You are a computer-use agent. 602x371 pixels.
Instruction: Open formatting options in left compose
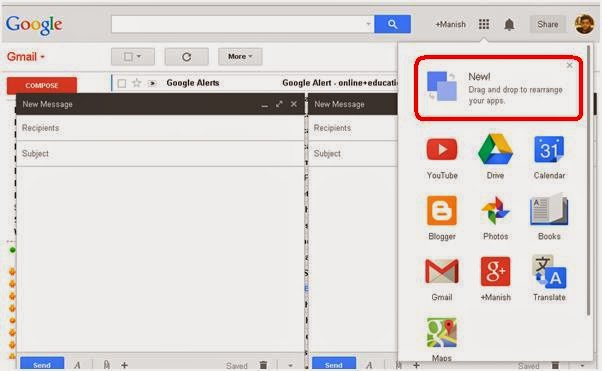pyautogui.click(x=77, y=365)
